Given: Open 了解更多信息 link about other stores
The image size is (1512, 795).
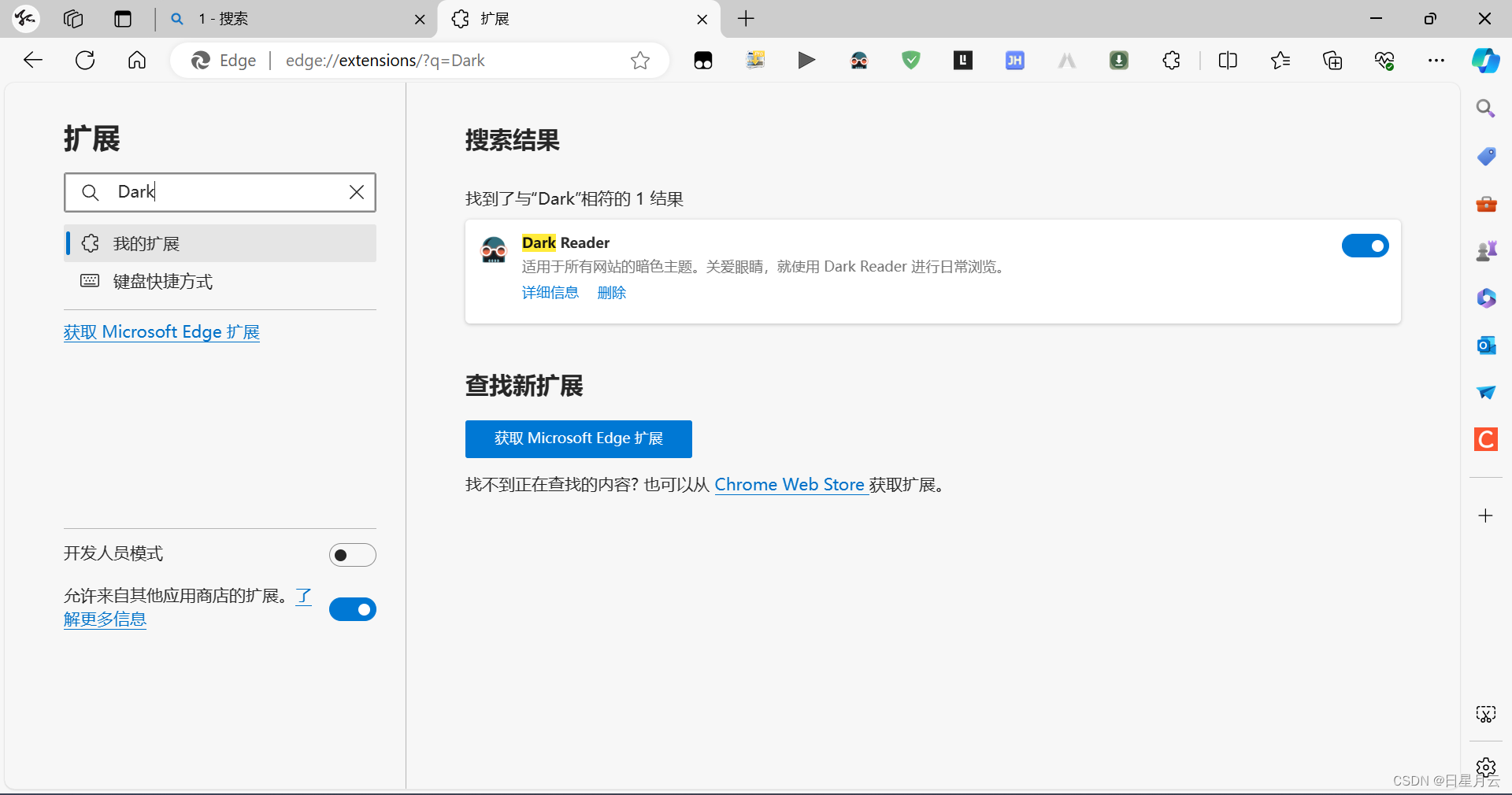Looking at the screenshot, I should 105,619.
